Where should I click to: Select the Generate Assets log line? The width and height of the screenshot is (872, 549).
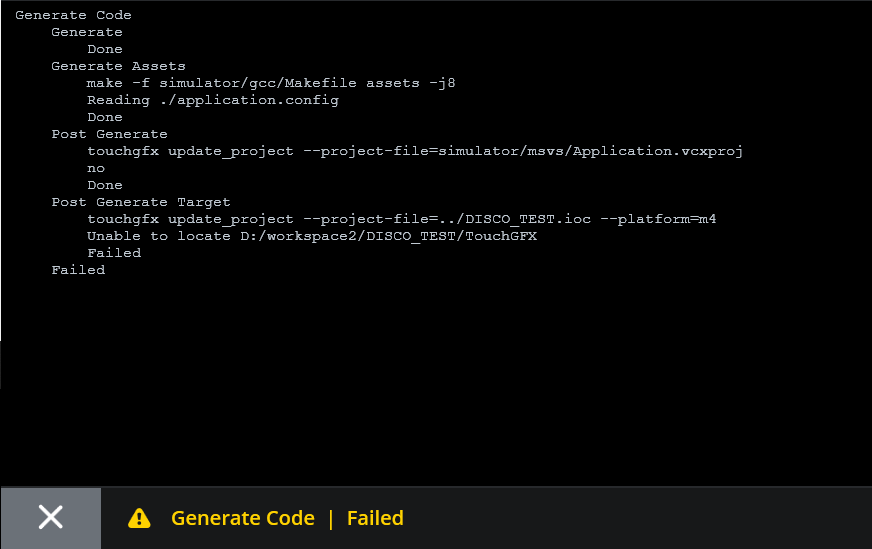(x=118, y=66)
